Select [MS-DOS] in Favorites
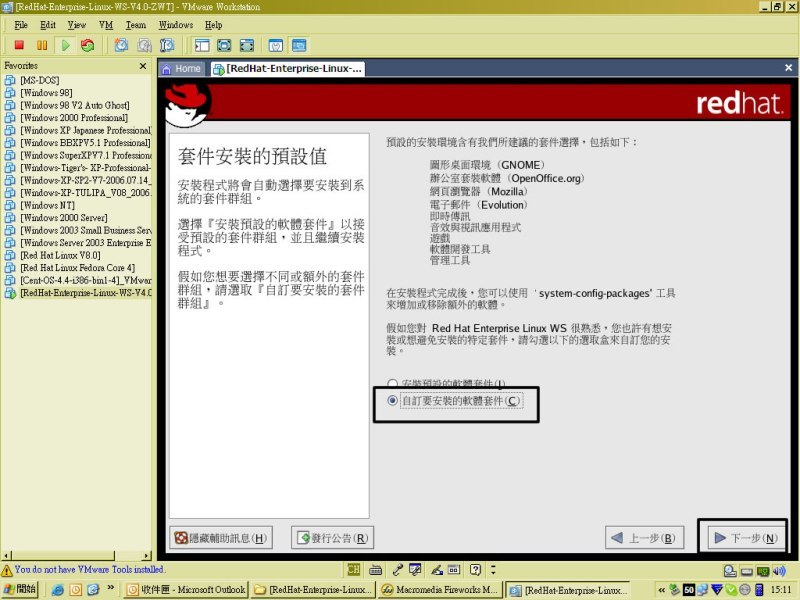This screenshot has height=600, width=800. 39,80
